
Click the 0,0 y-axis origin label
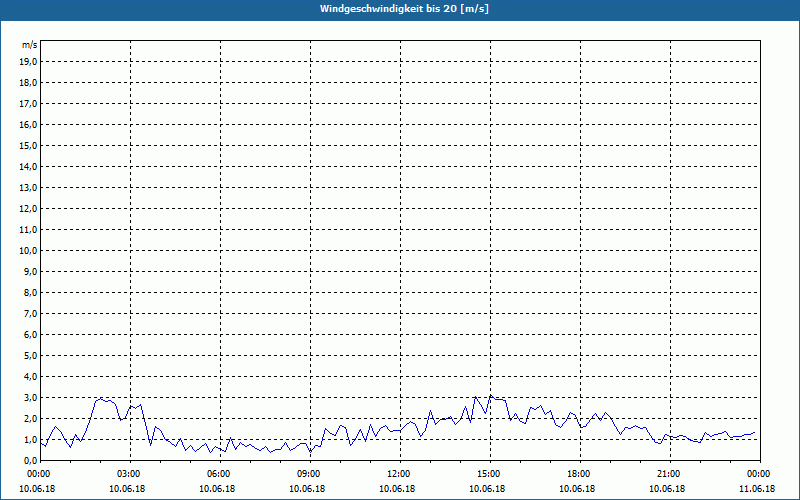(x=31, y=460)
